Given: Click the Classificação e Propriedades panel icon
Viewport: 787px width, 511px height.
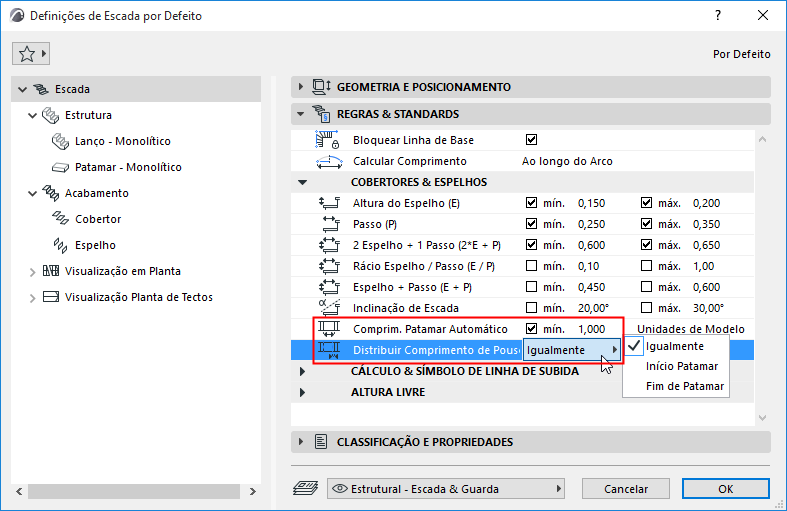Looking at the screenshot, I should click(x=321, y=442).
